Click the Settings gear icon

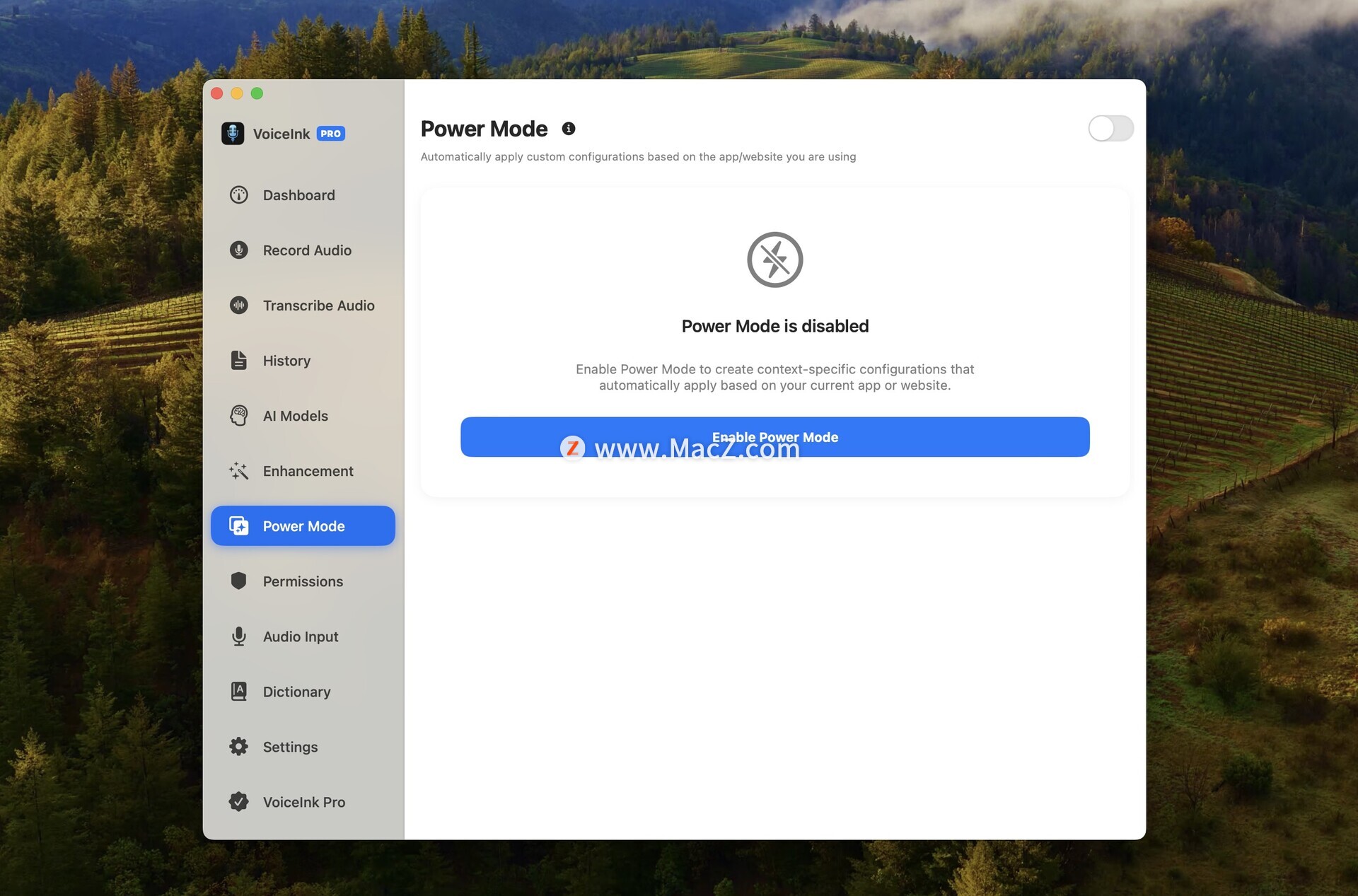[x=239, y=747]
